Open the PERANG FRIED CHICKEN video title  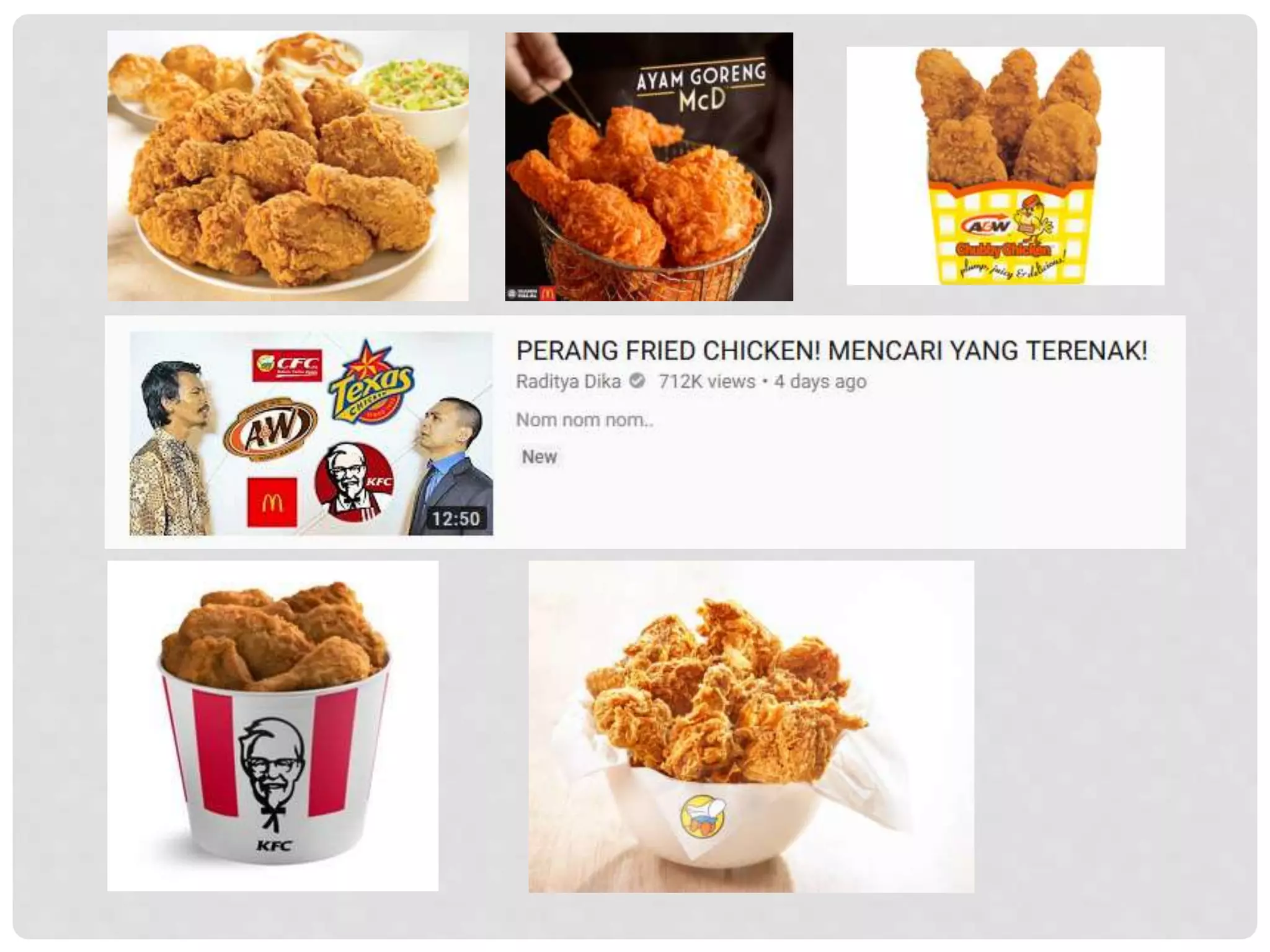832,351
